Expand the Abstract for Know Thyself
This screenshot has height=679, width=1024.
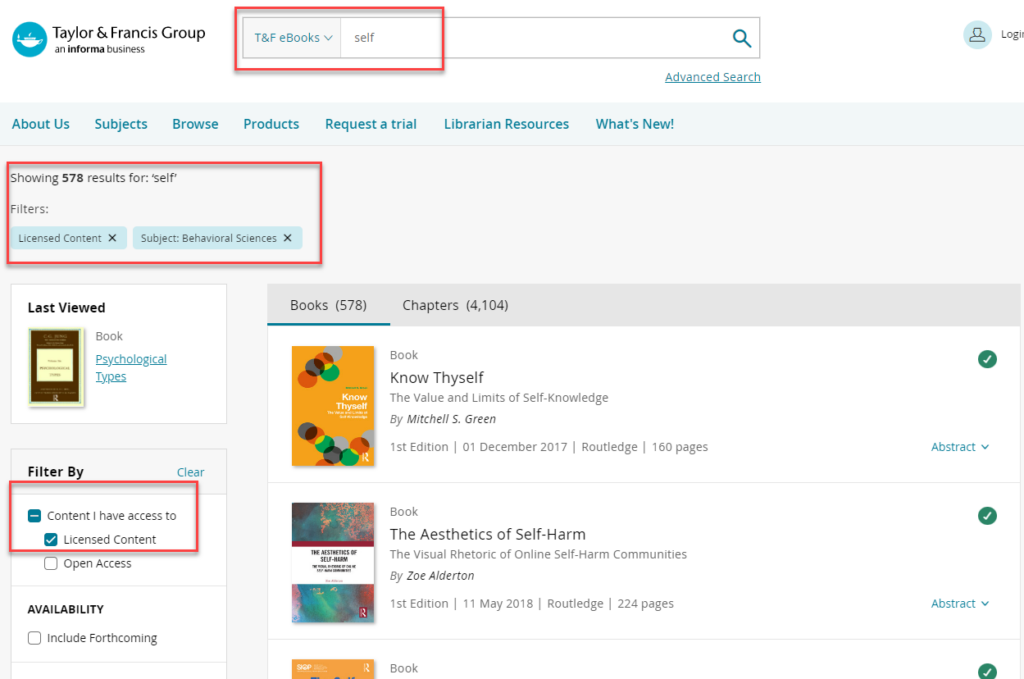coord(959,447)
